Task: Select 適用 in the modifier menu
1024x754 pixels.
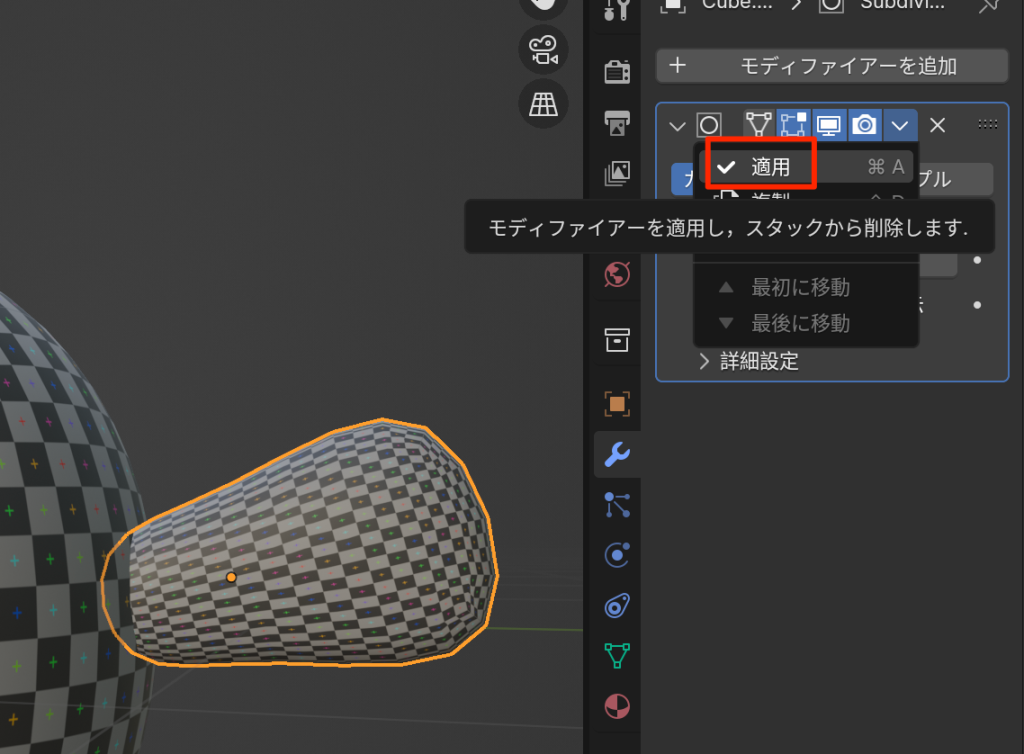Action: (771, 167)
